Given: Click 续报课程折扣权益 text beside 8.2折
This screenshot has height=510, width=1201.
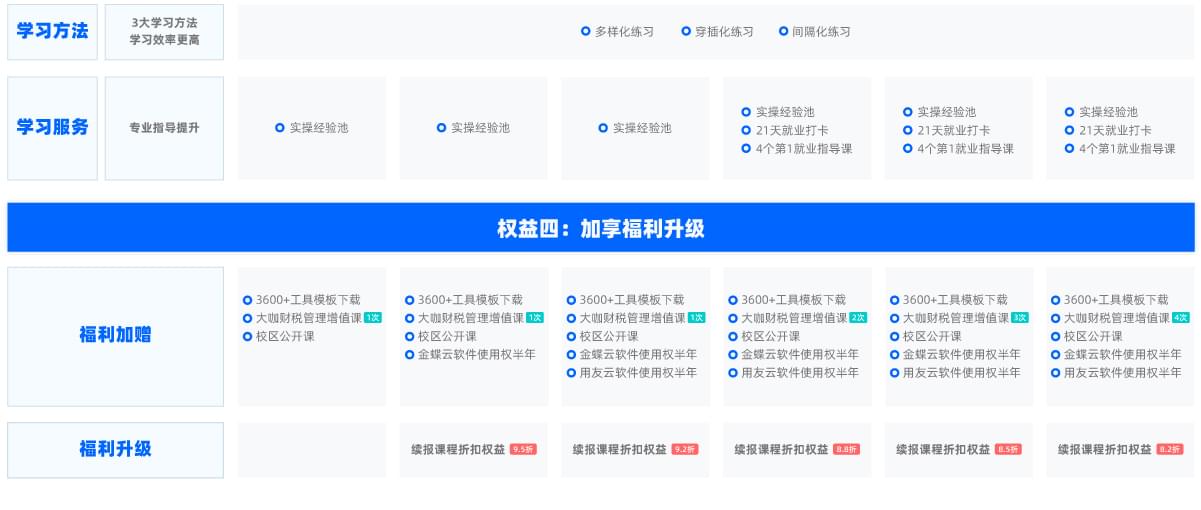Looking at the screenshot, I should [x=1105, y=450].
